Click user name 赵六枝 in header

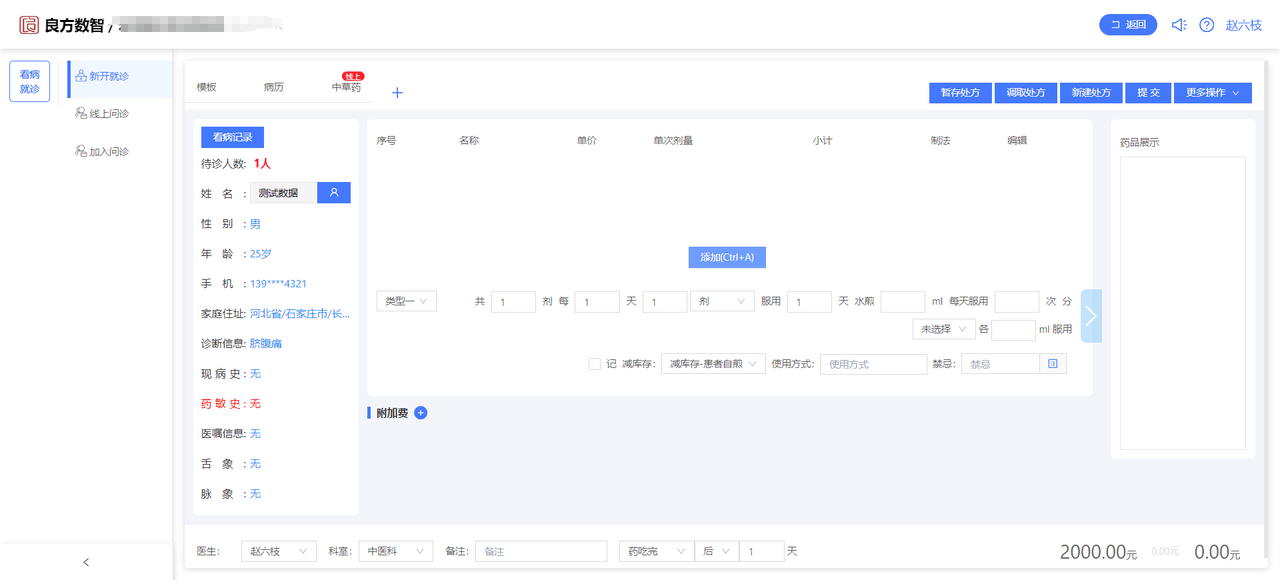pos(1244,25)
